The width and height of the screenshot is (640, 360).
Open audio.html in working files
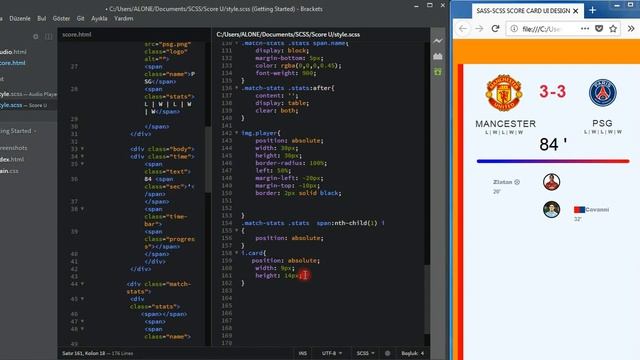tap(13, 52)
